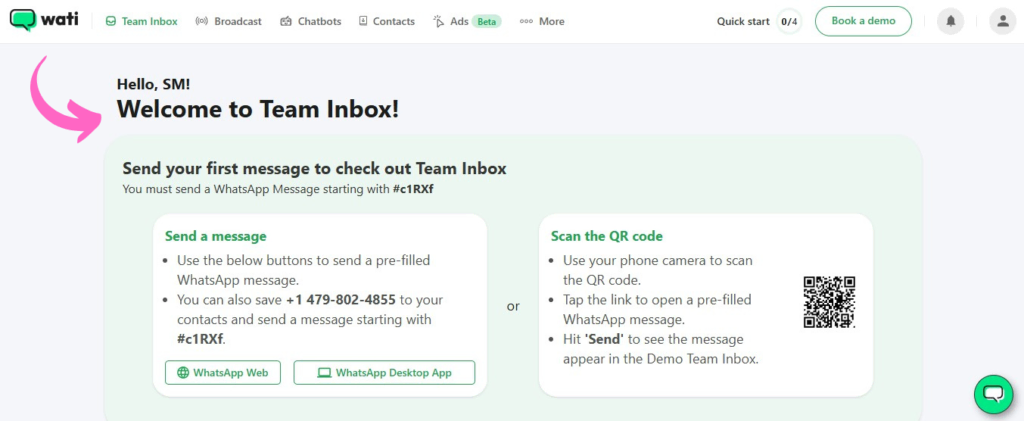Open the Team Inbox tab
The image size is (1024, 421).
click(x=141, y=21)
